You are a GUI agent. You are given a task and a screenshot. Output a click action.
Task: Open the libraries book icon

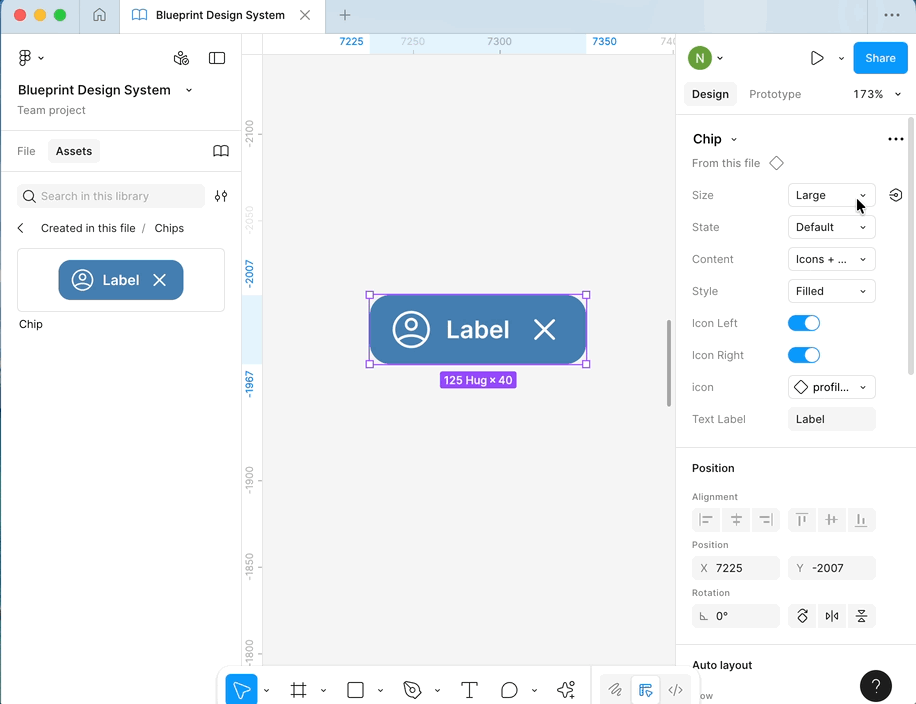221,151
